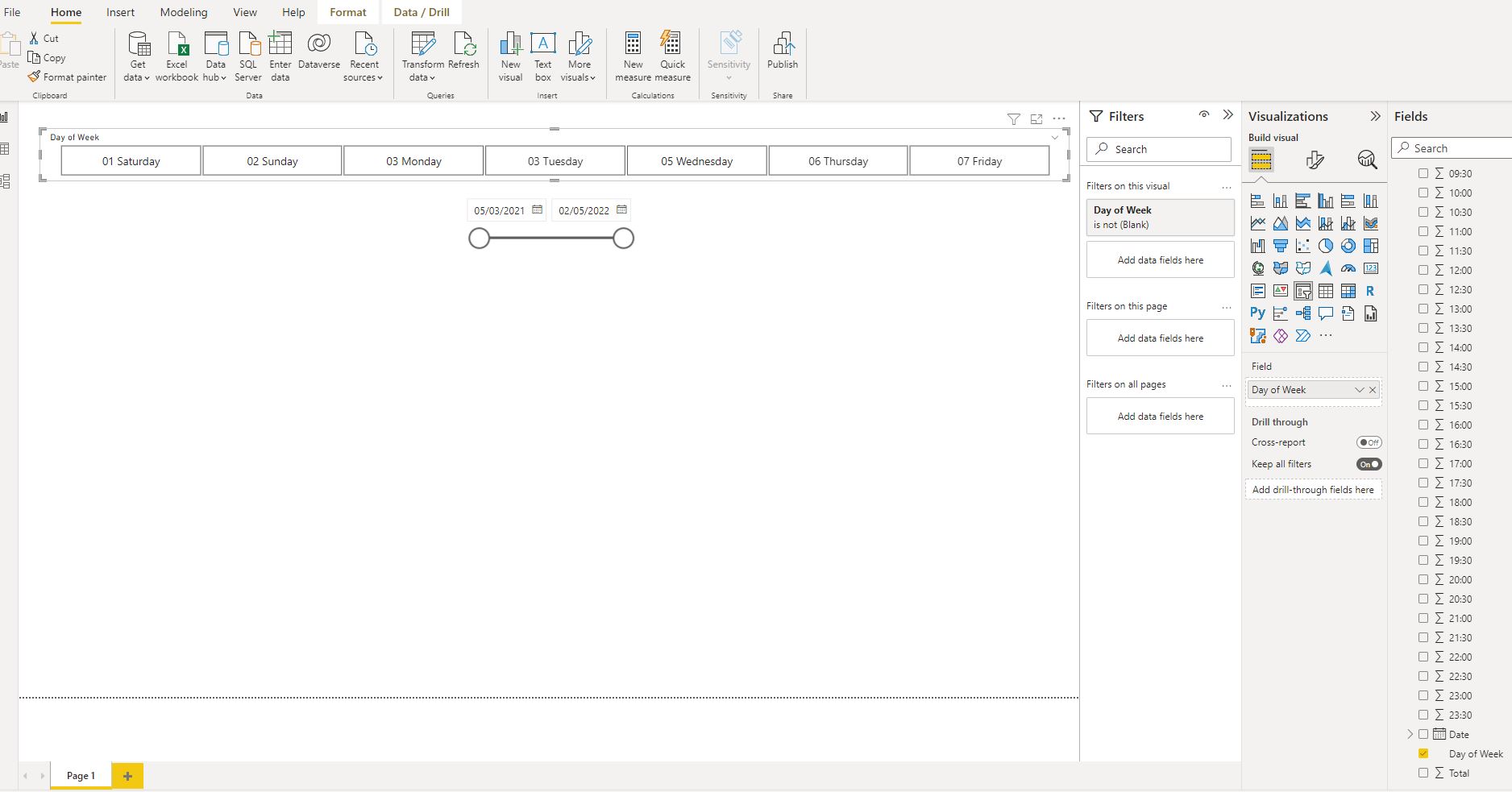Click Format painter
Viewport: 1512px width, 792px height.
pyautogui.click(x=67, y=77)
